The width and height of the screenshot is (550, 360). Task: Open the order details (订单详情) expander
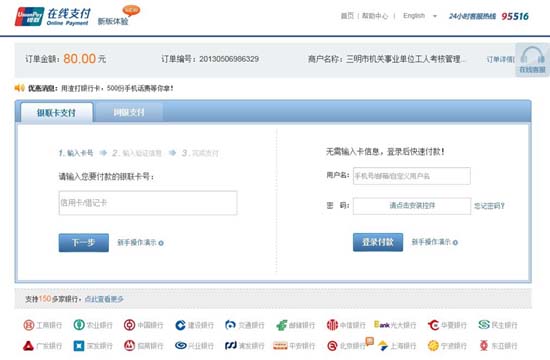pyautogui.click(x=500, y=59)
